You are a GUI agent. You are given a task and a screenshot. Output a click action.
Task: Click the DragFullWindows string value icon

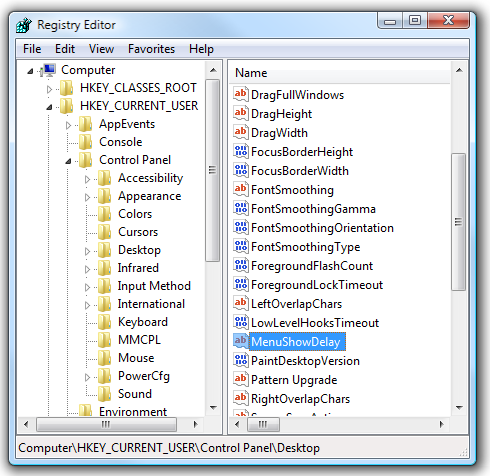point(241,94)
